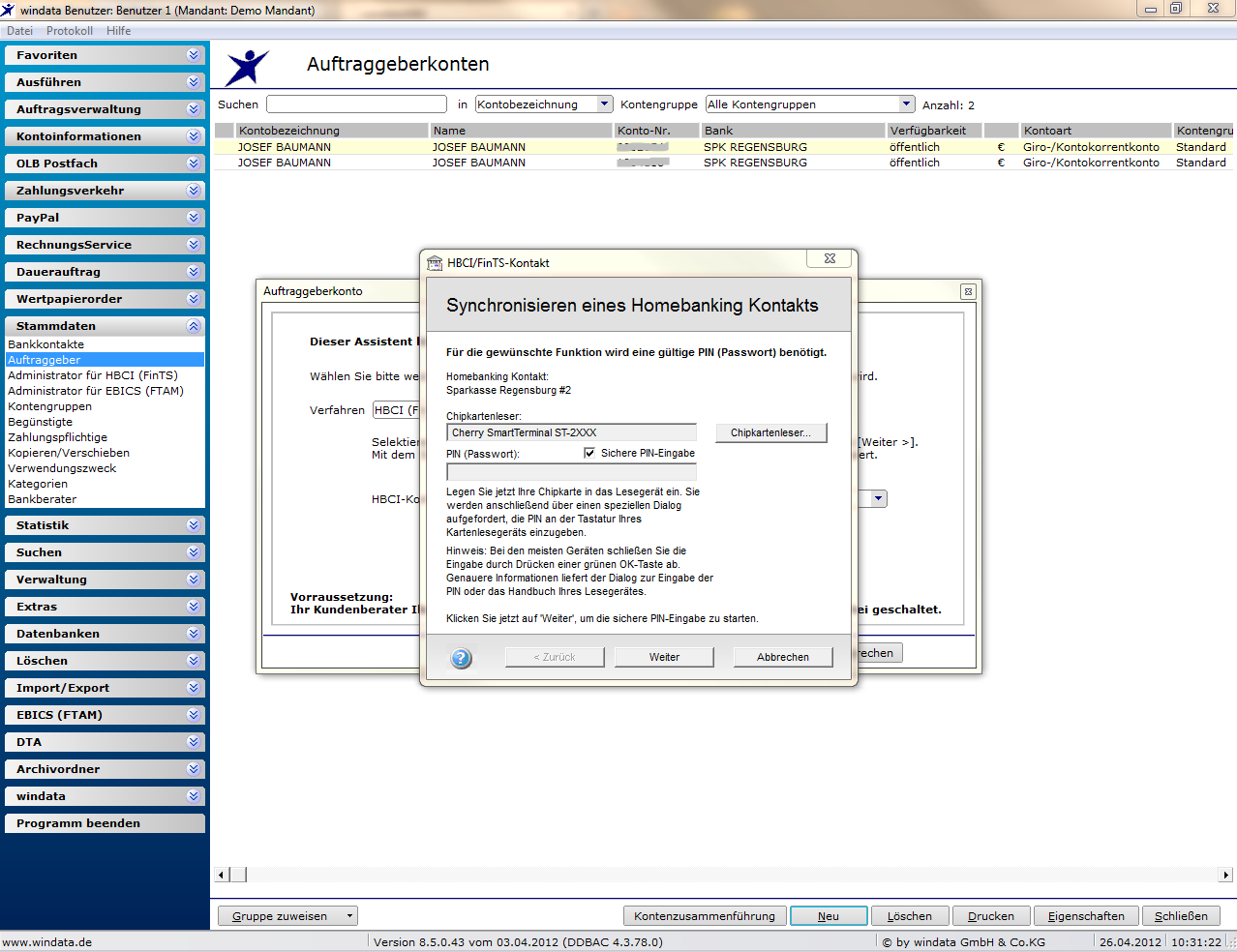Click the Drucken button
This screenshot has width=1237, height=952.
pos(991,916)
